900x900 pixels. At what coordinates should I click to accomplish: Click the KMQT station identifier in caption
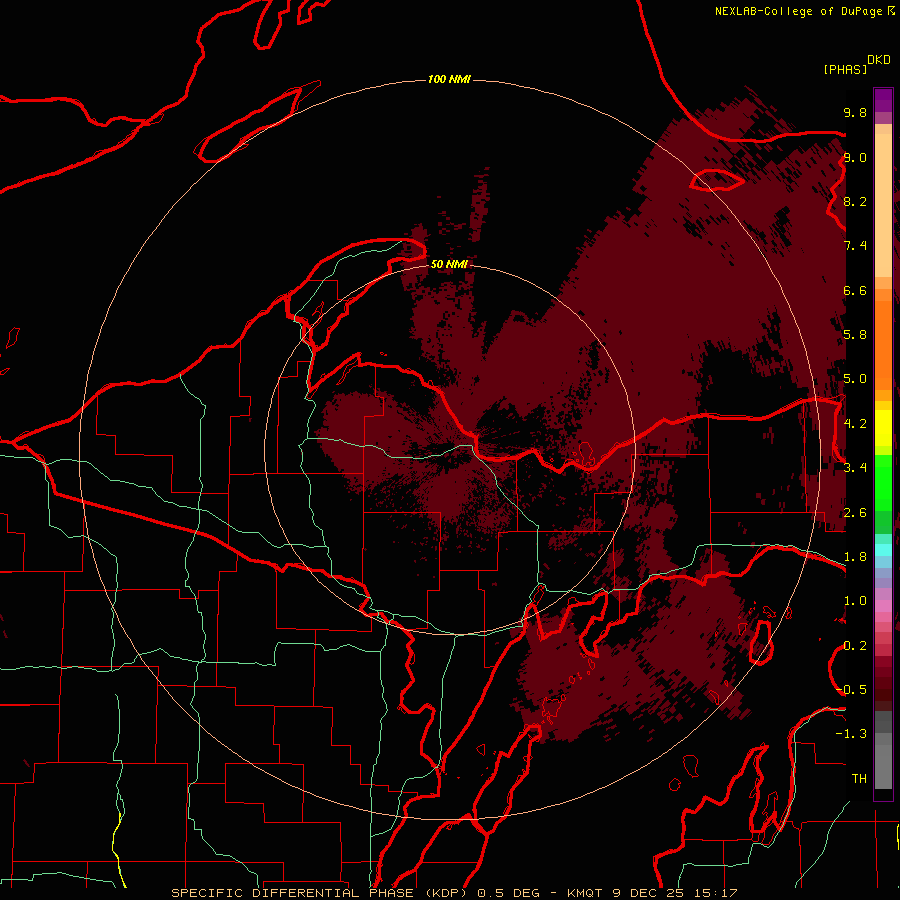(584, 893)
